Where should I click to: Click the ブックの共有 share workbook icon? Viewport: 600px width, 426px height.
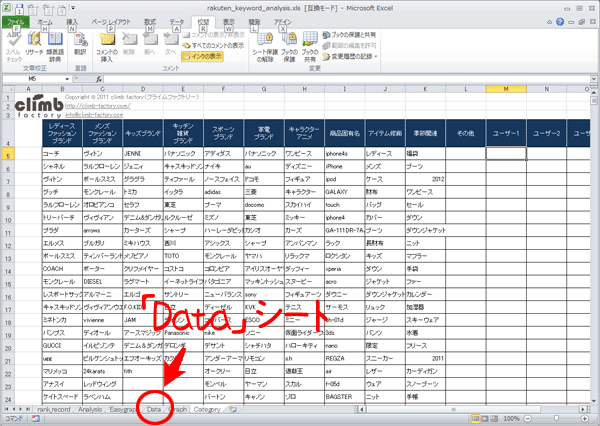310,47
